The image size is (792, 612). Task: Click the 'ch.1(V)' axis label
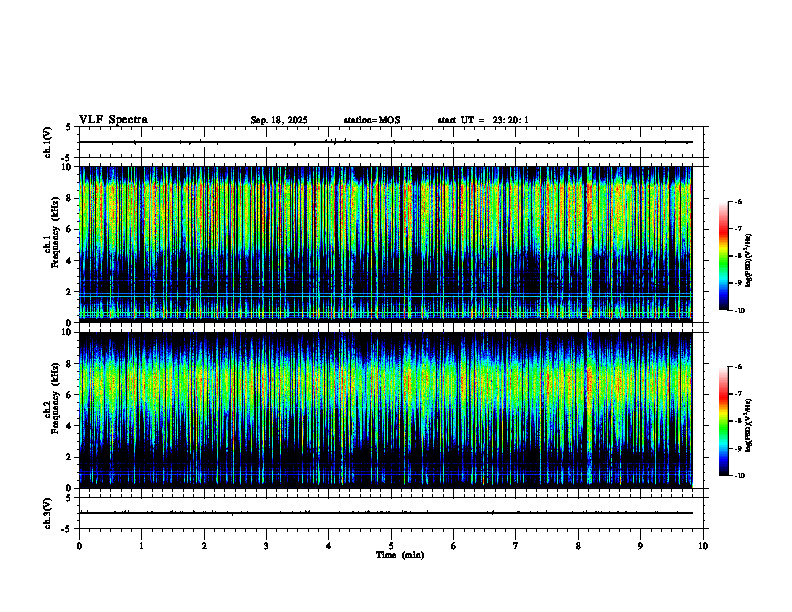pos(47,142)
